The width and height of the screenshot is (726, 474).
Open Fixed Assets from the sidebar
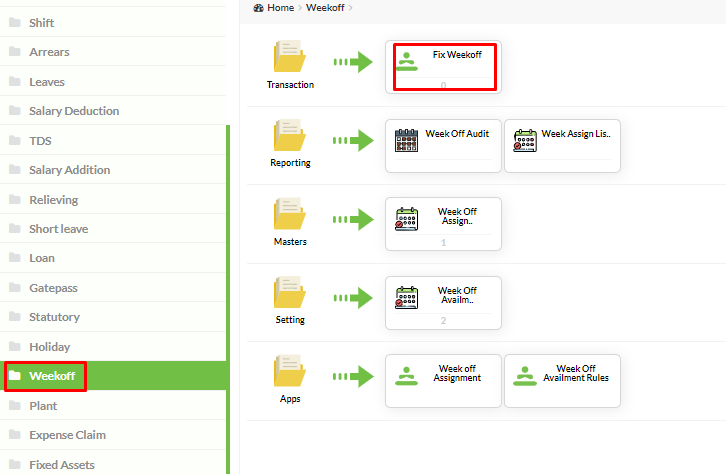[113, 464]
